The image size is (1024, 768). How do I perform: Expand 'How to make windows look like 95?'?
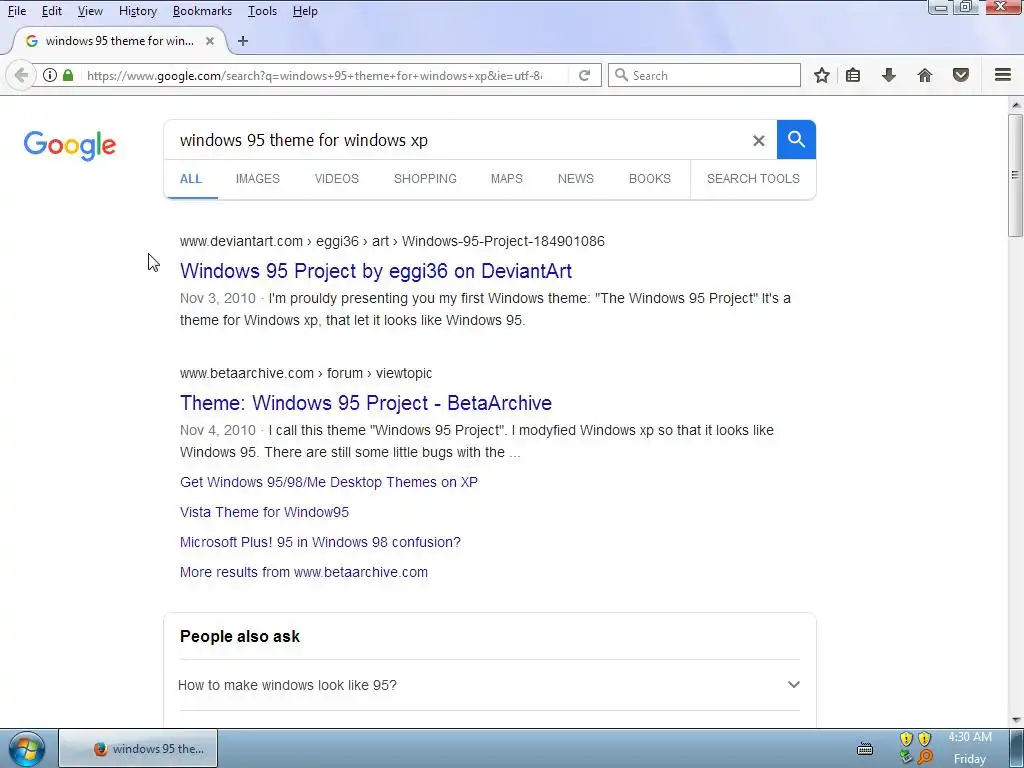coord(488,685)
